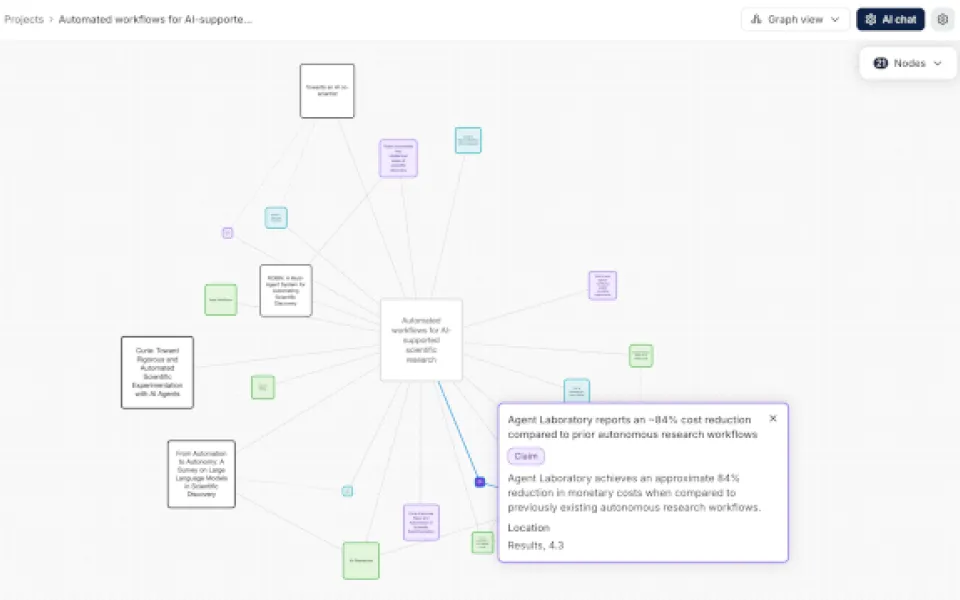Viewport: 960px width, 600px height.
Task: Select the highlighted dark blue claim node
Action: 480,482
